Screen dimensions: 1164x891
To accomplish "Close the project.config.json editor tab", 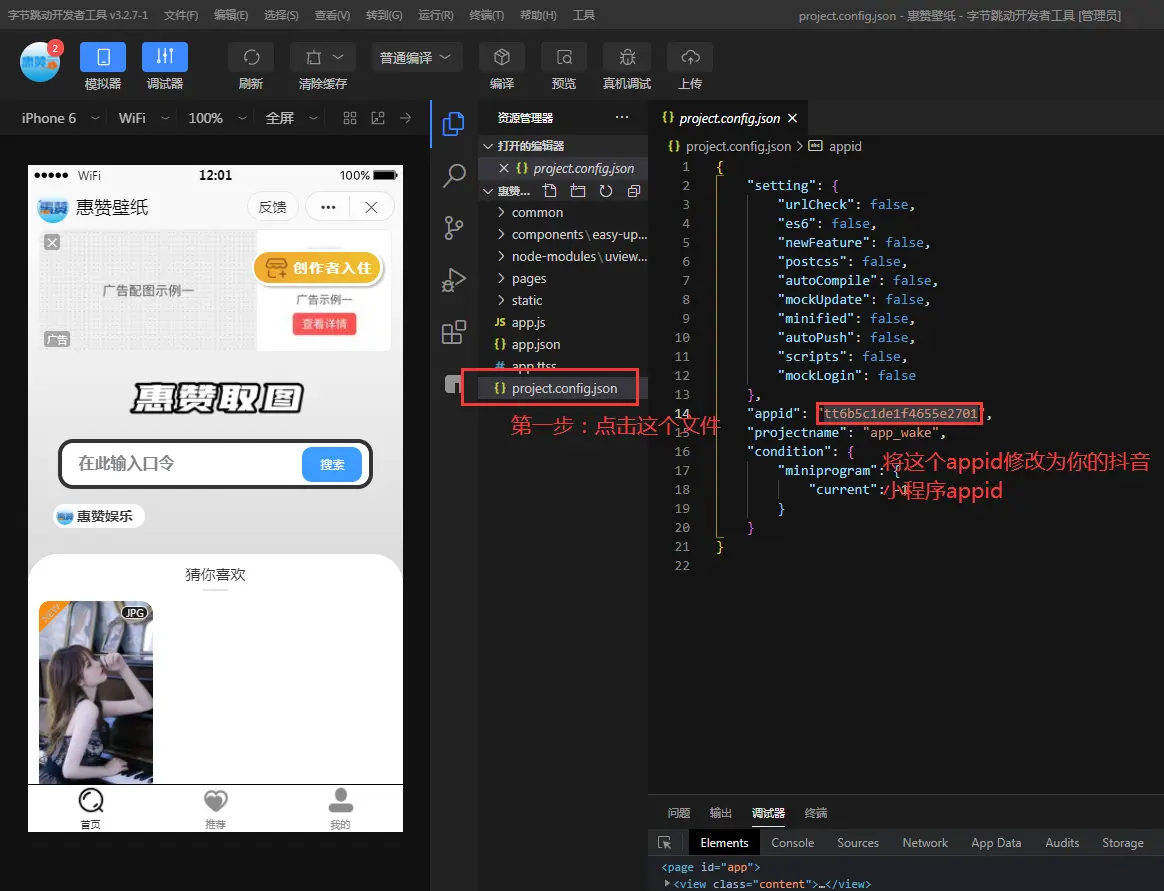I will [792, 118].
